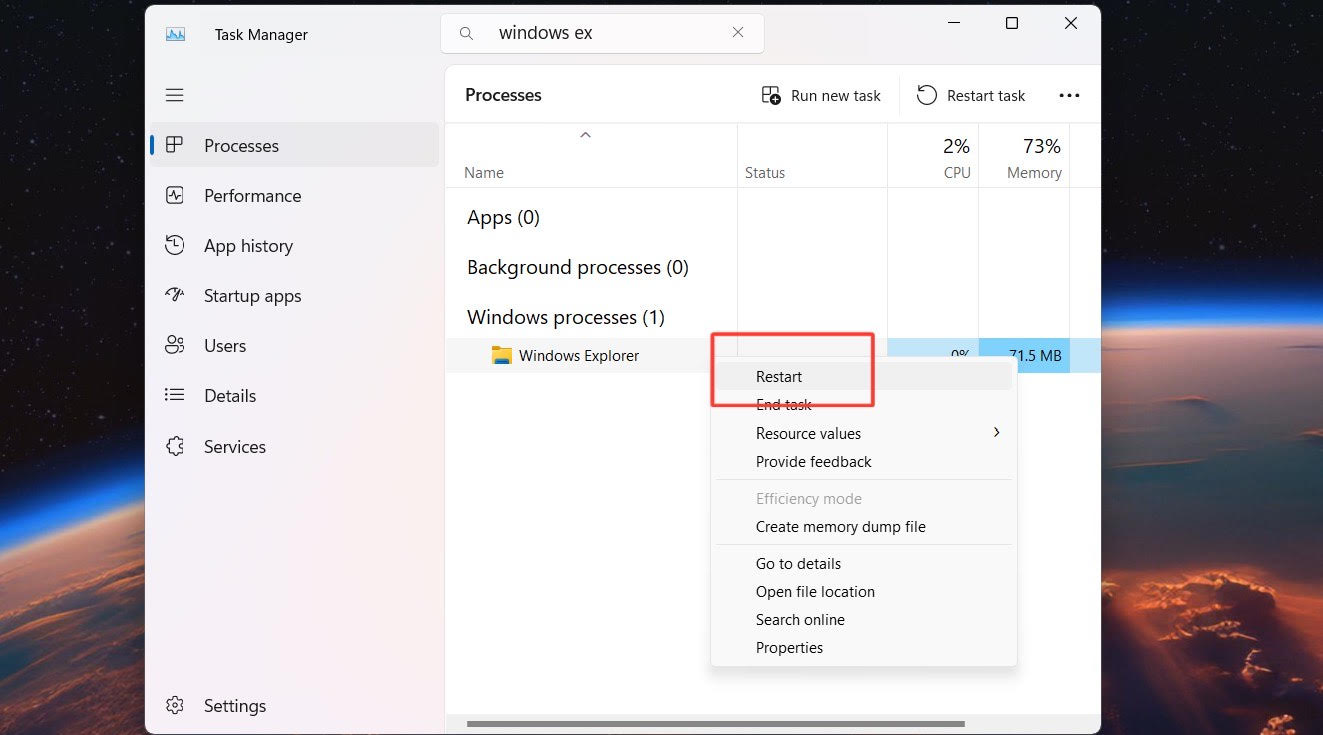The image size is (1323, 735).
Task: Click the horizontal scrollbar at bottom
Action: pos(715,724)
